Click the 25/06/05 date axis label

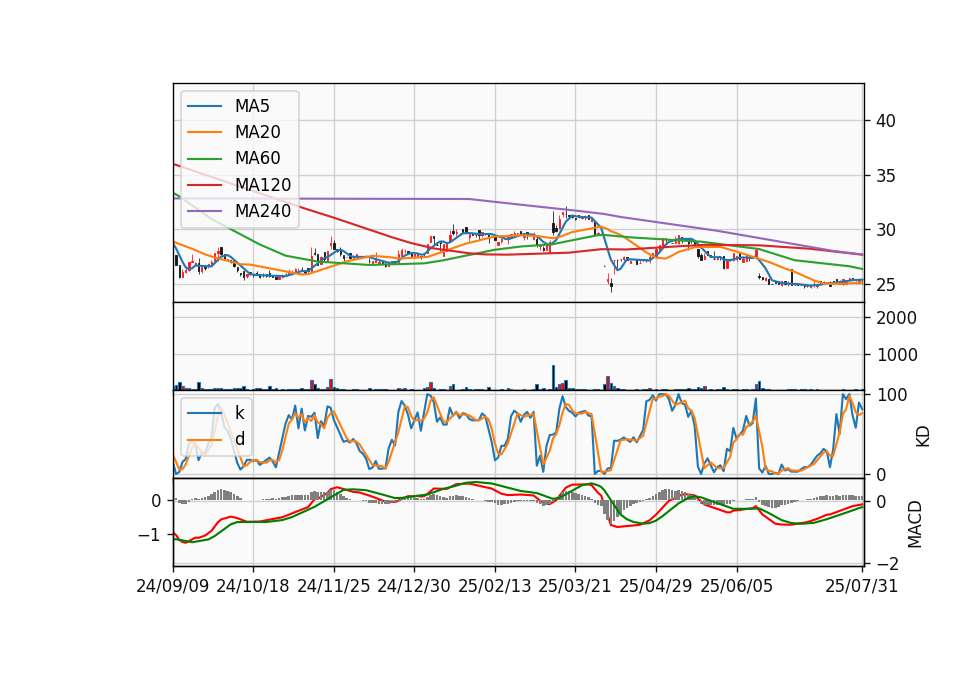737,586
